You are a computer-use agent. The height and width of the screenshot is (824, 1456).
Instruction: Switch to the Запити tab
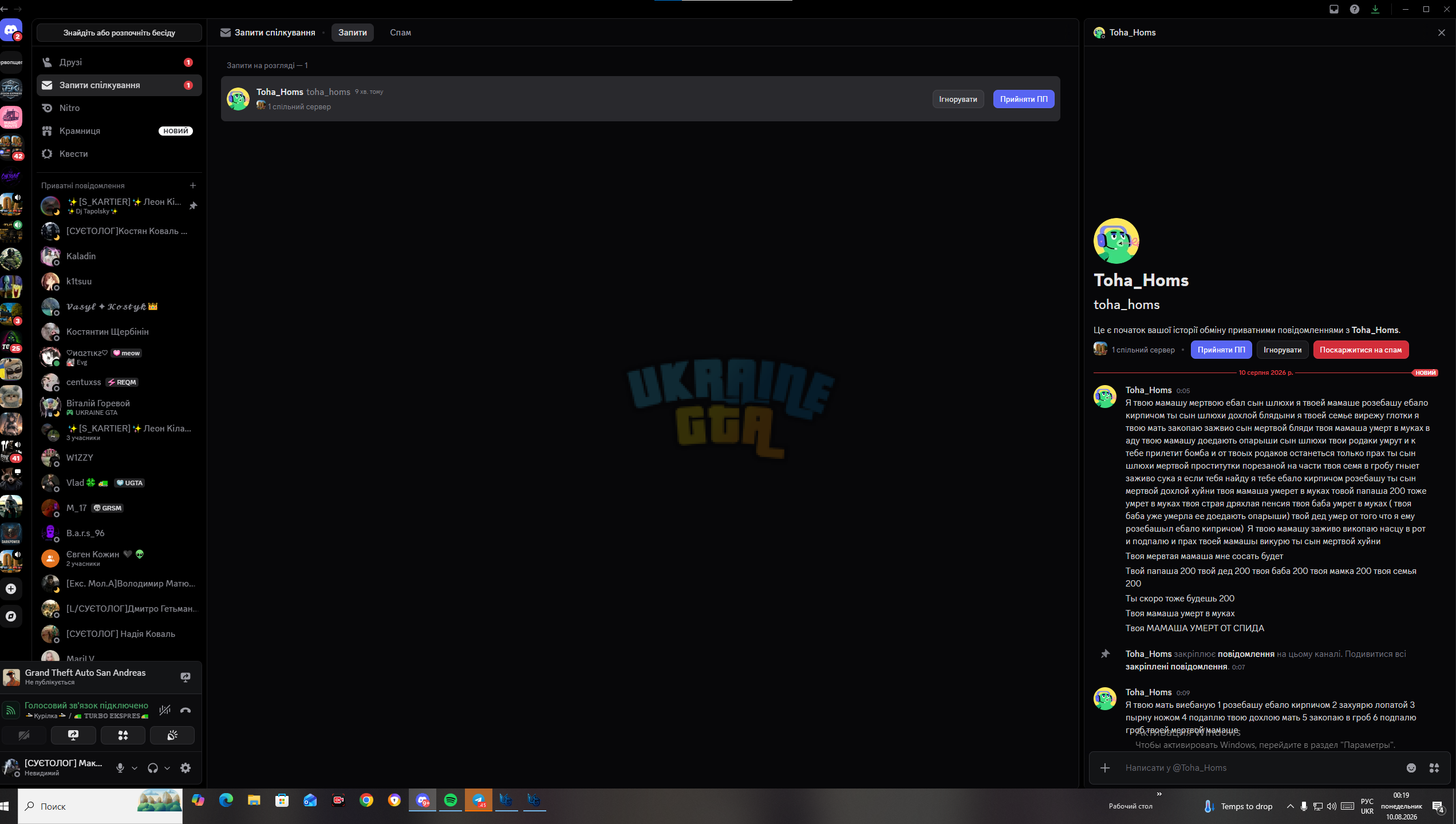tap(353, 33)
